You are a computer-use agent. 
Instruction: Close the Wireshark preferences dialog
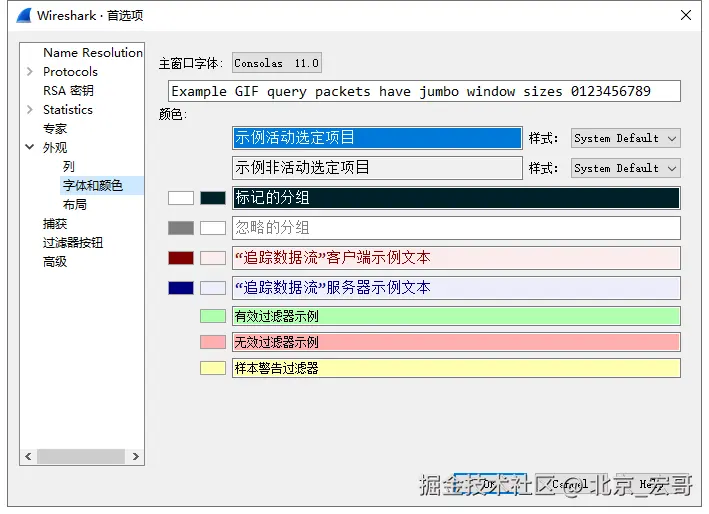685,15
